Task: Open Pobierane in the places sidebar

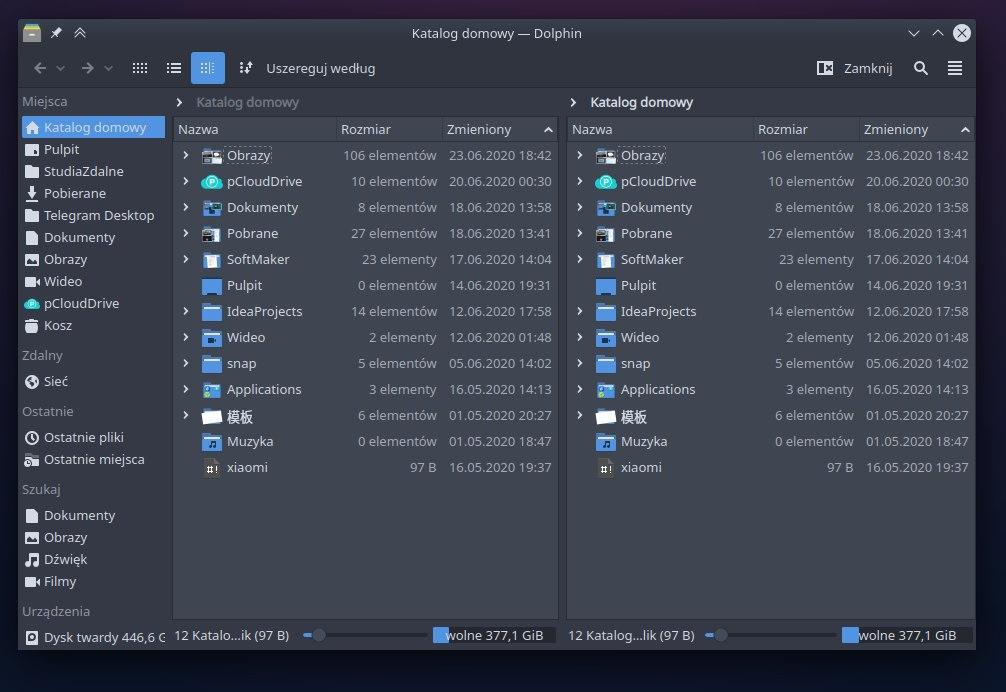Action: tap(74, 193)
